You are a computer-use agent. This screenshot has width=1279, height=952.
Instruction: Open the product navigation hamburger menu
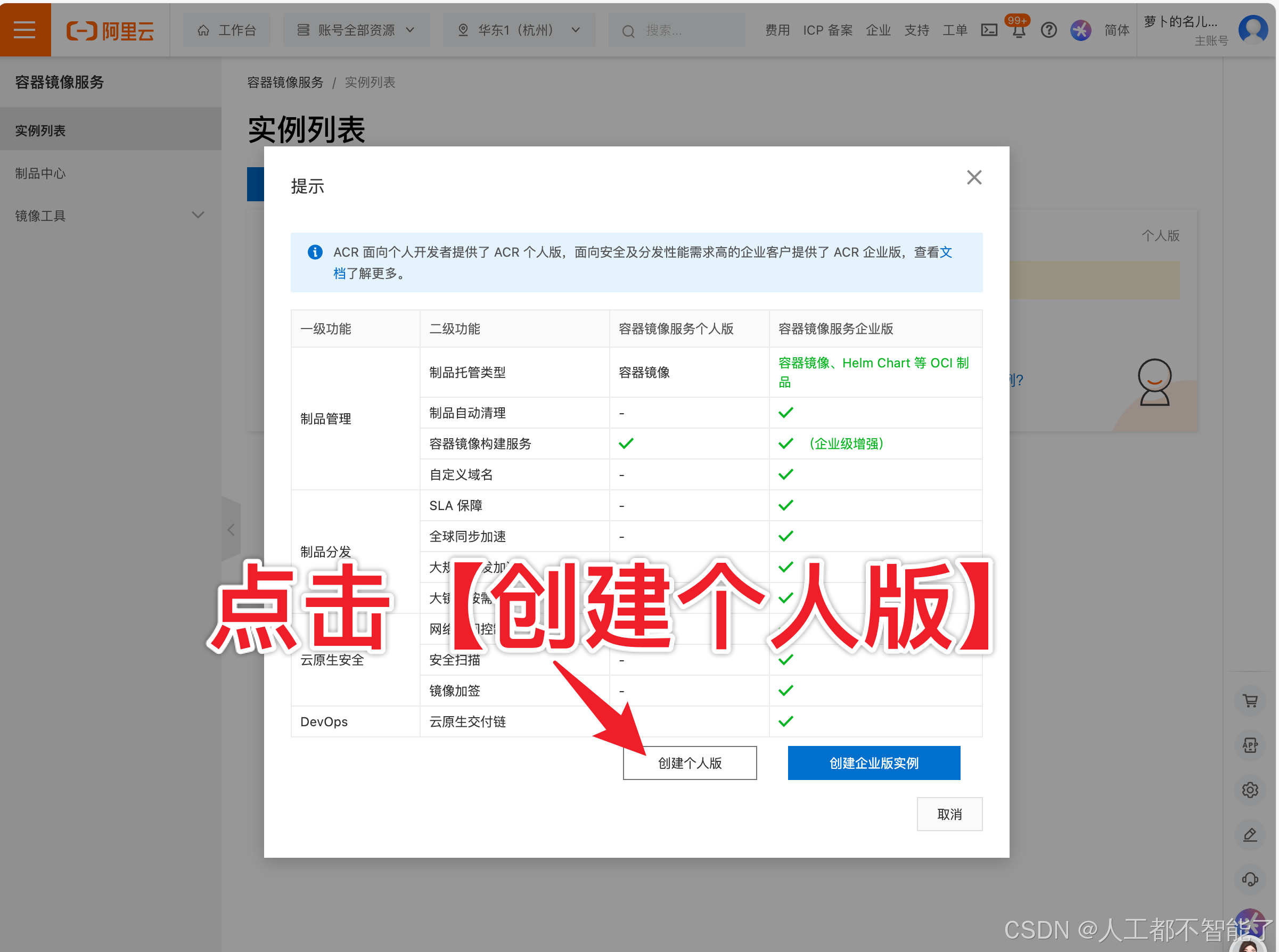point(25,29)
